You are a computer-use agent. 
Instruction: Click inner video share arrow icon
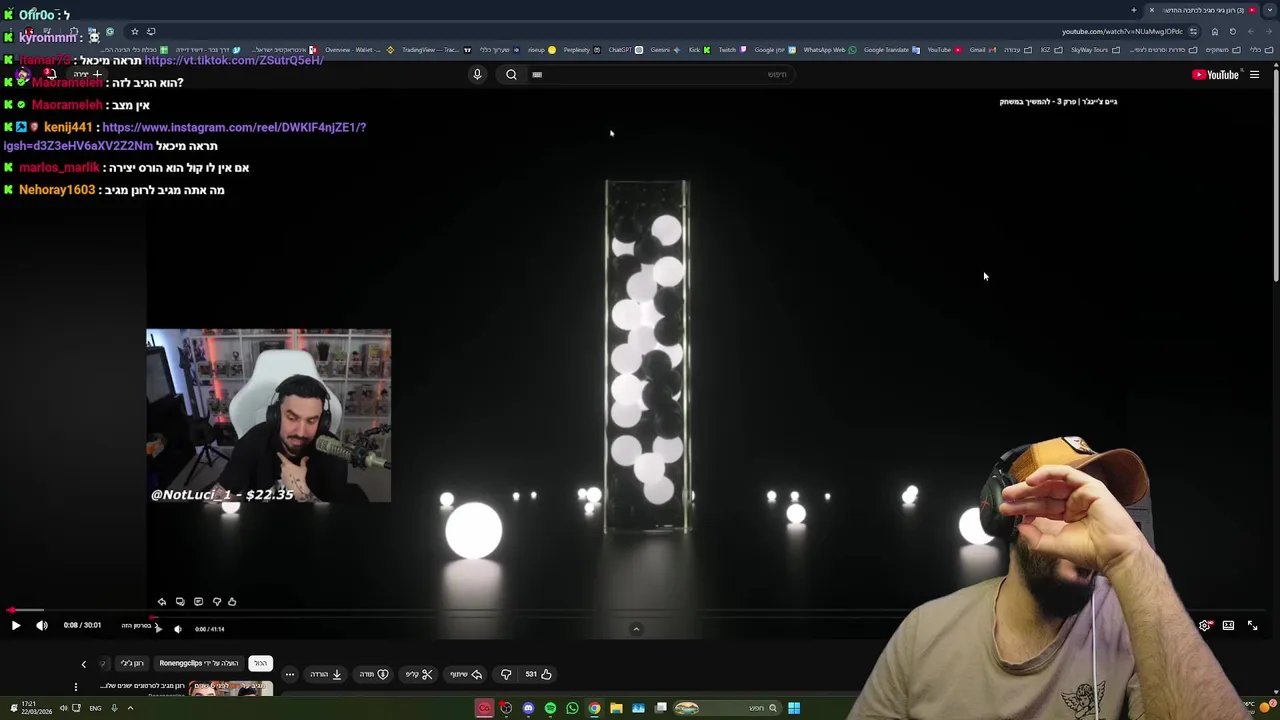162,601
